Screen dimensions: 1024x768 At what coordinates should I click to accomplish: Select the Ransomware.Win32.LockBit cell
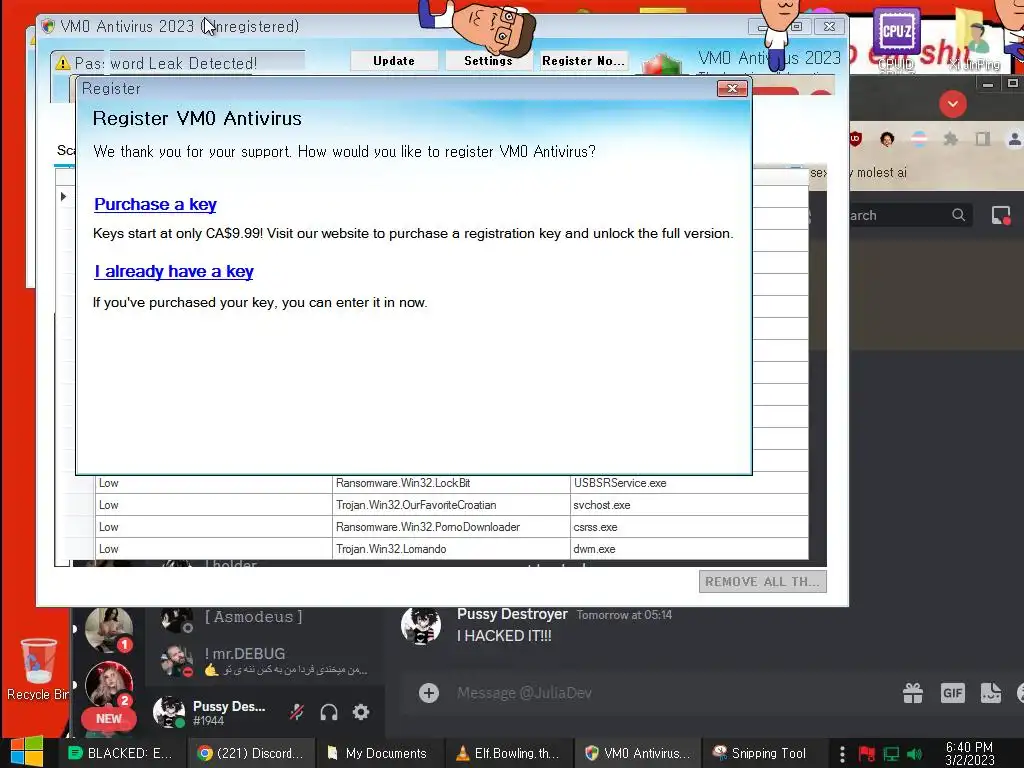[x=451, y=483]
